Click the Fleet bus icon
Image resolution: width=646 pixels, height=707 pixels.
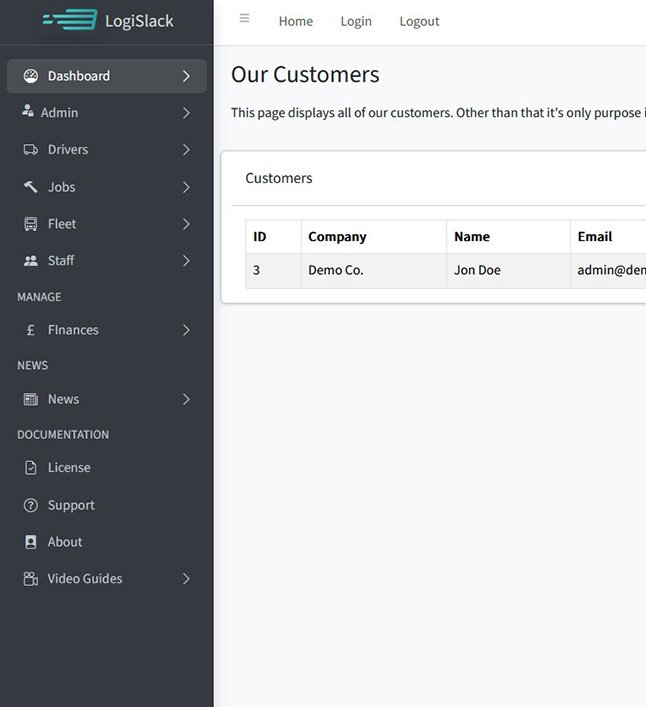(x=30, y=224)
